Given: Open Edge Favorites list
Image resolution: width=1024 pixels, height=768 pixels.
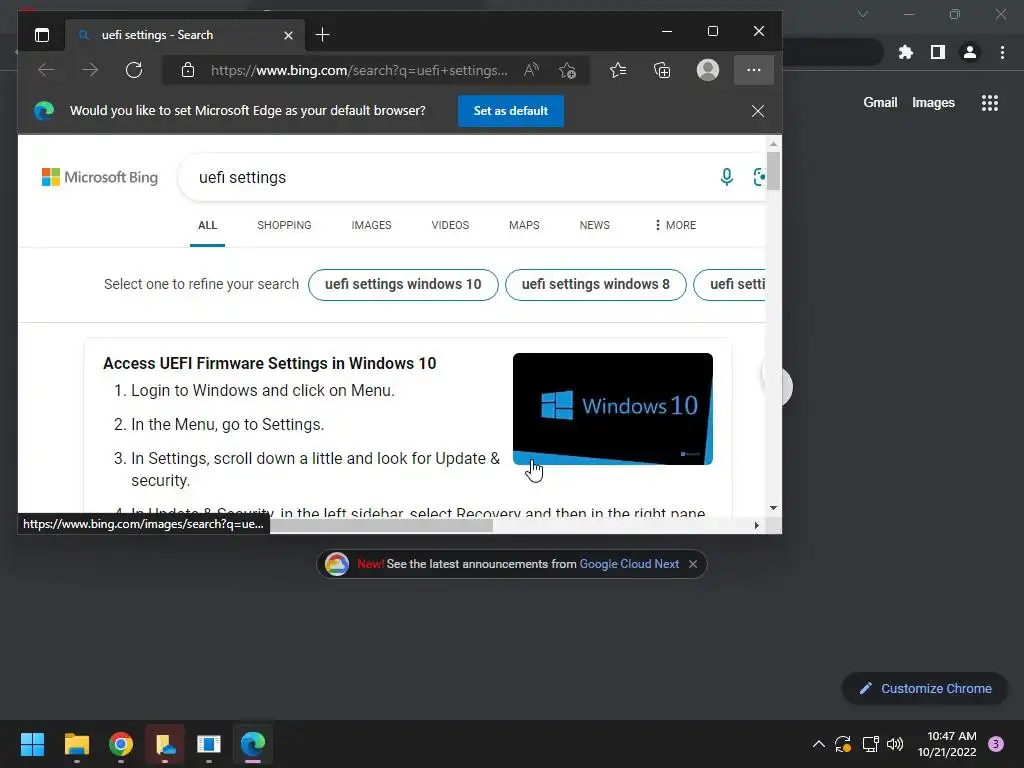Looking at the screenshot, I should coord(618,70).
